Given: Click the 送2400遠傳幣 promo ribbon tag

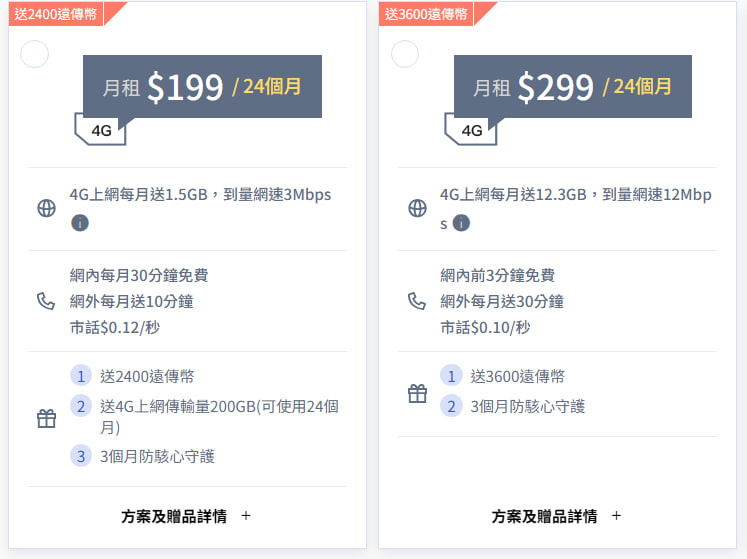Looking at the screenshot, I should [56, 14].
